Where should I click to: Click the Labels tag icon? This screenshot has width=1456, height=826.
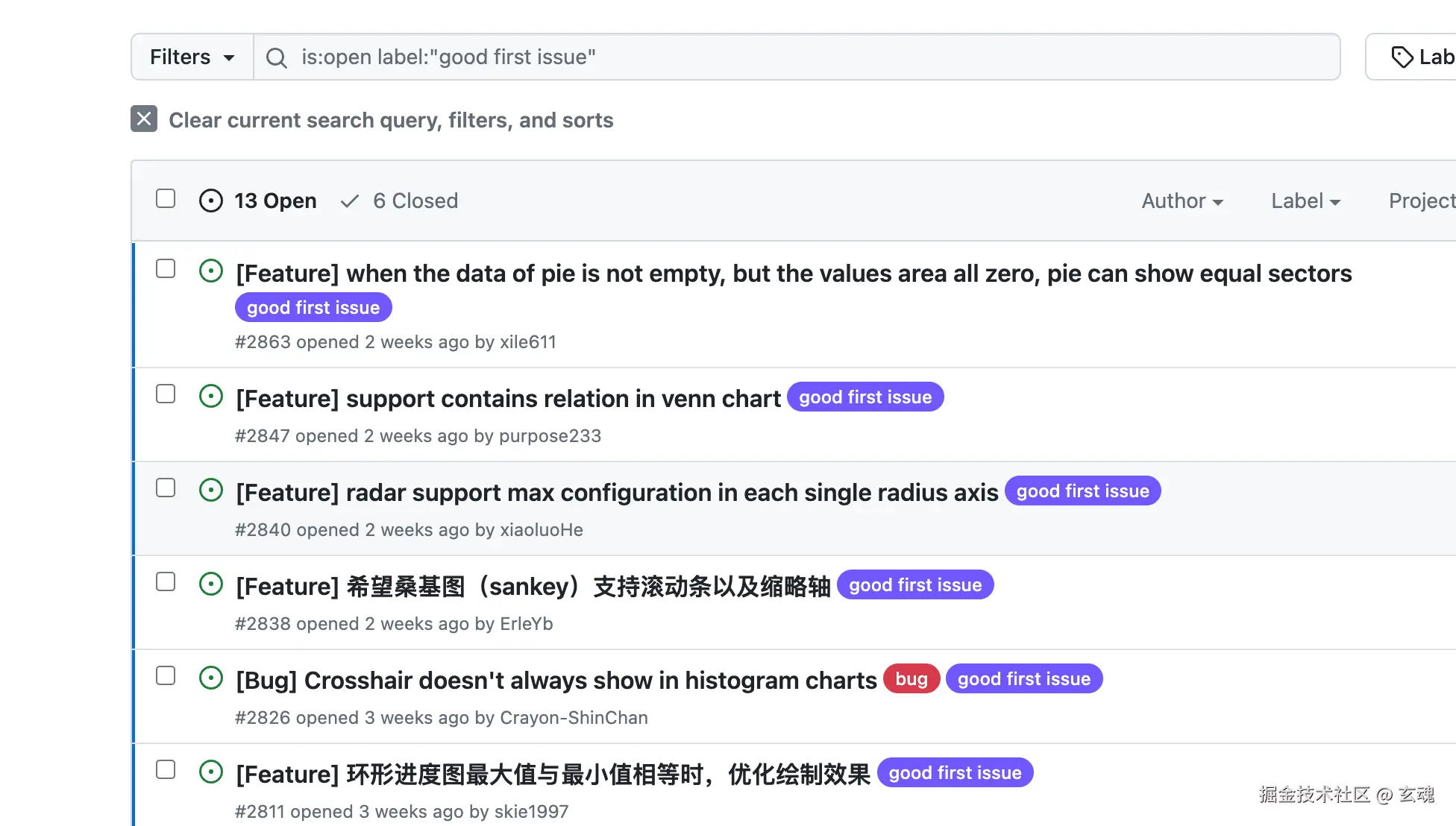(1402, 57)
